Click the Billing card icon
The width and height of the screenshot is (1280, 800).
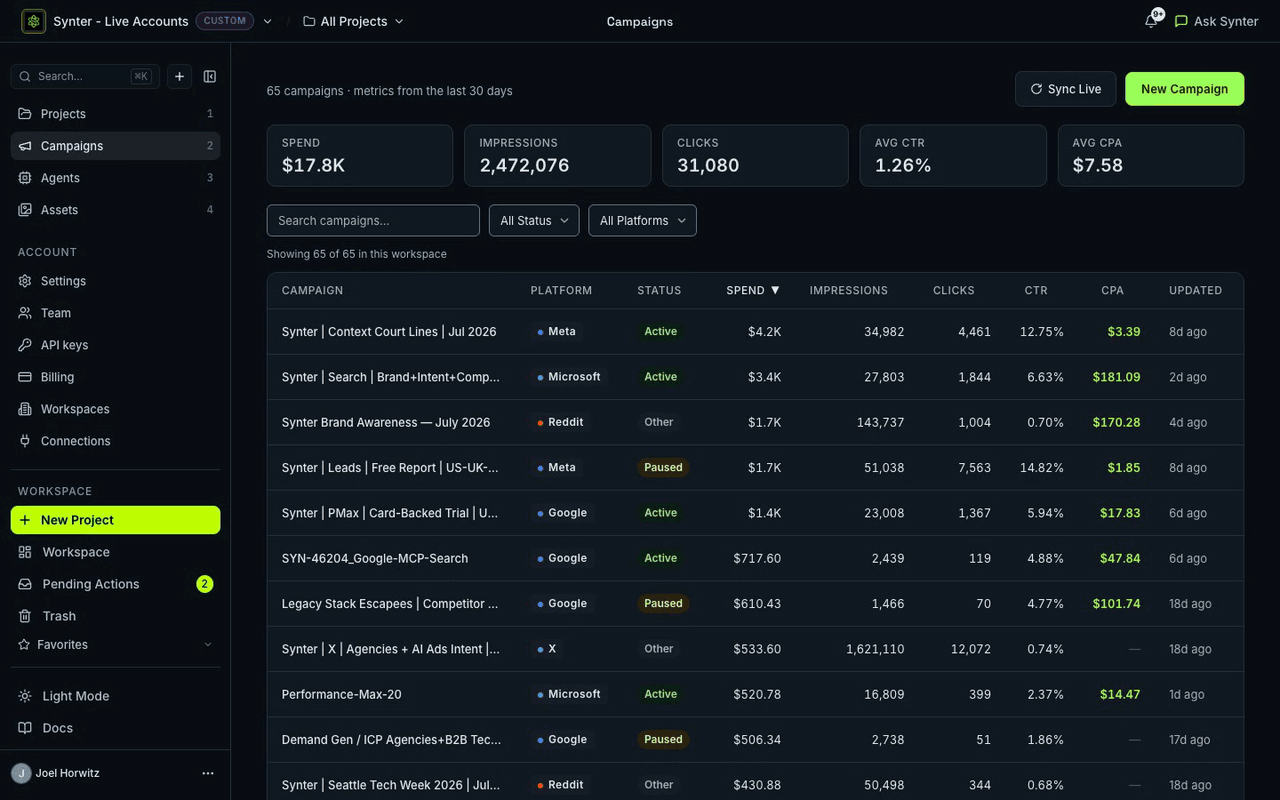(x=25, y=377)
